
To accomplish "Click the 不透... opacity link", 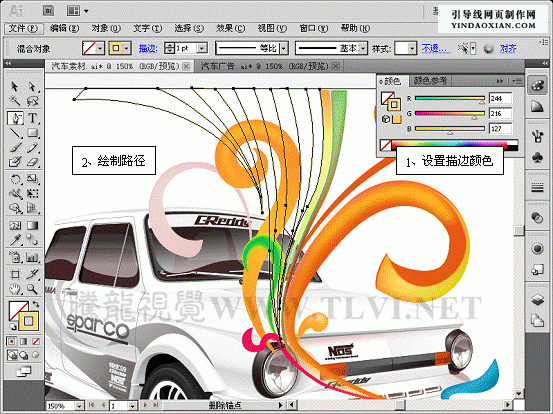I will (x=437, y=48).
